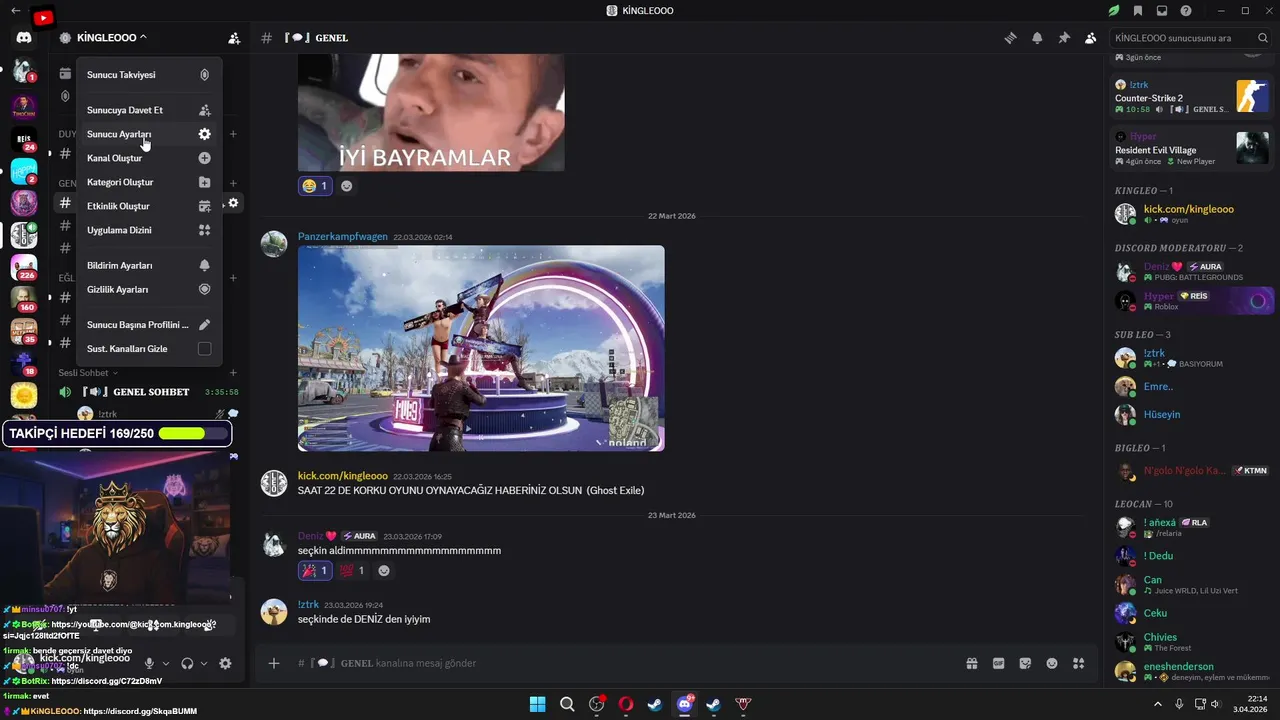Open the Help question mark icon
This screenshot has height=720, width=1280.
[1186, 11]
